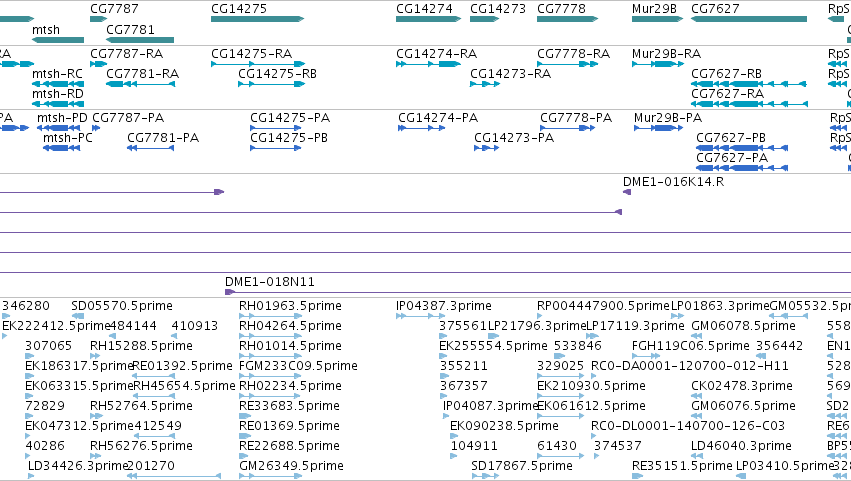Click the SD17867.5prime EST label
851x481 pixels.
click(522, 466)
